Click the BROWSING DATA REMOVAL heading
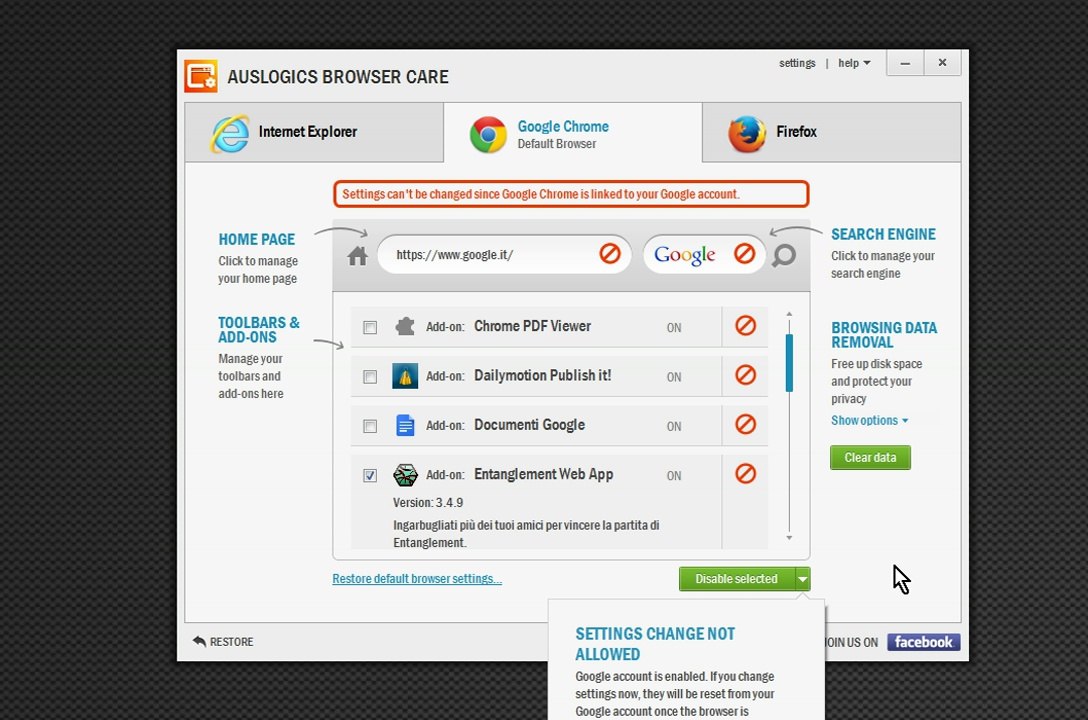The width and height of the screenshot is (1088, 720). [x=884, y=334]
